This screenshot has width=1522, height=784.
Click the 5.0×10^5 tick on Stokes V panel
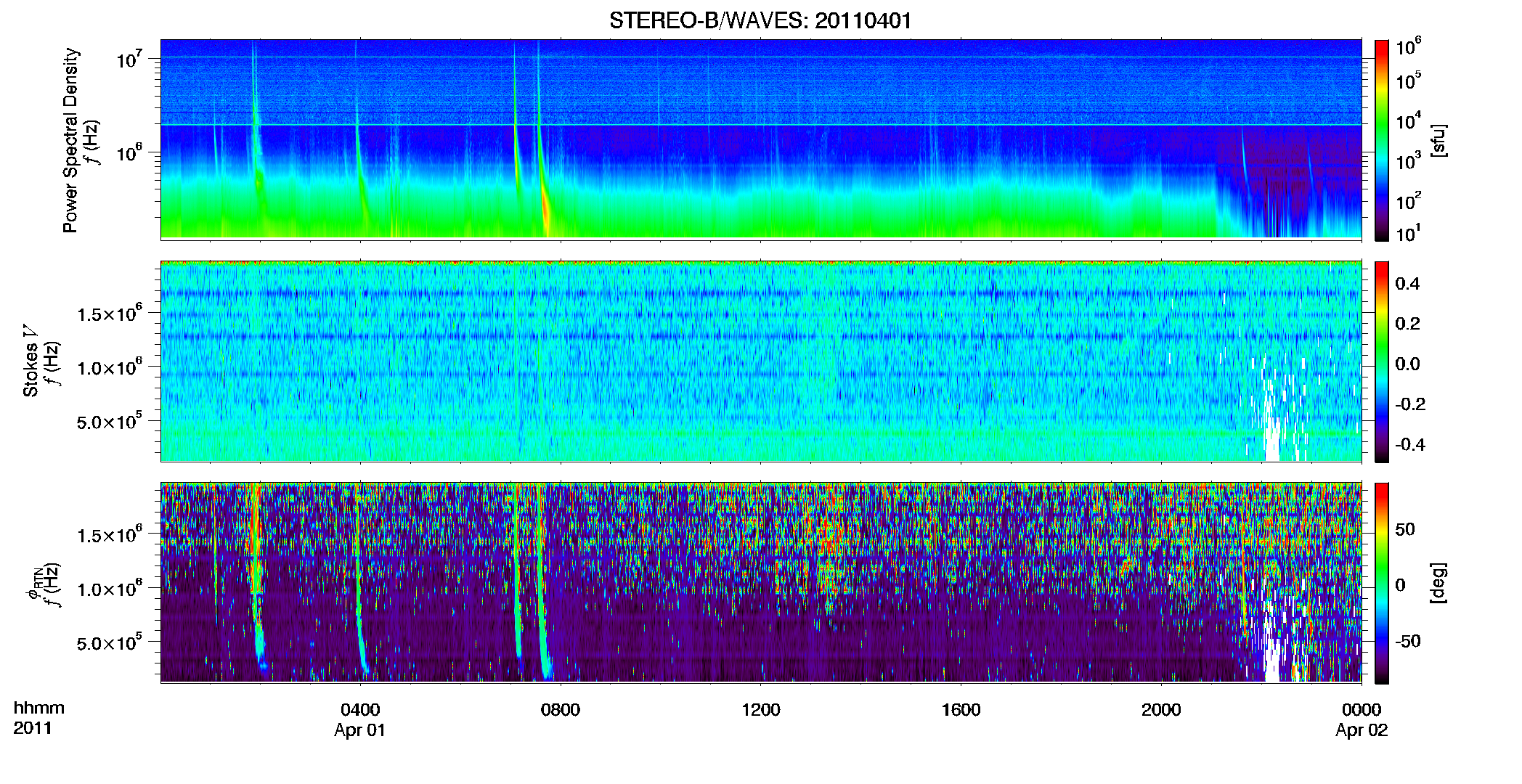tap(110, 421)
